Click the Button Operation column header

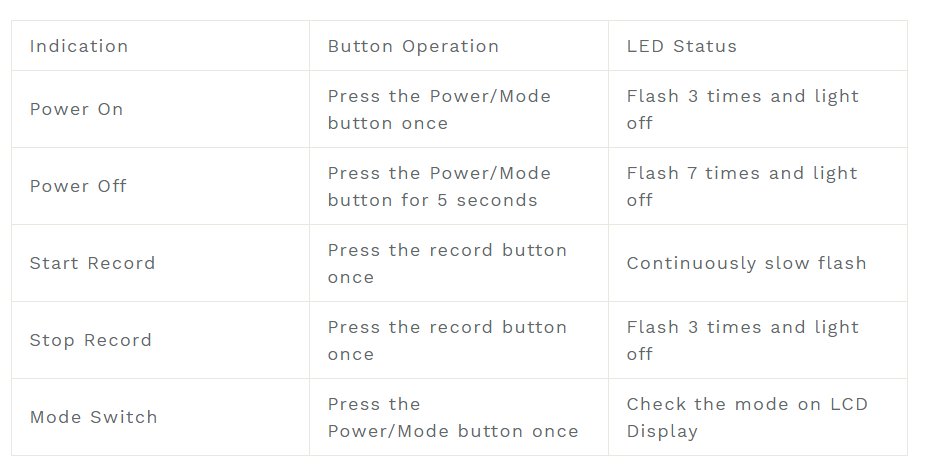coord(413,46)
